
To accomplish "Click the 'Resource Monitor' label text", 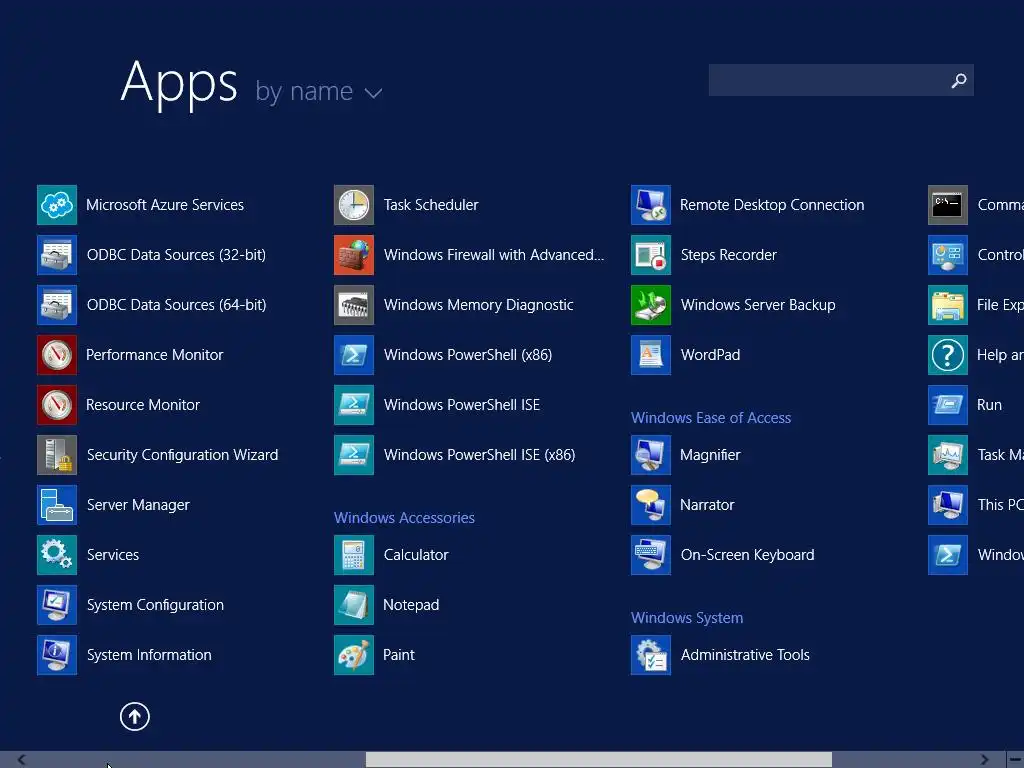I will (x=143, y=405).
